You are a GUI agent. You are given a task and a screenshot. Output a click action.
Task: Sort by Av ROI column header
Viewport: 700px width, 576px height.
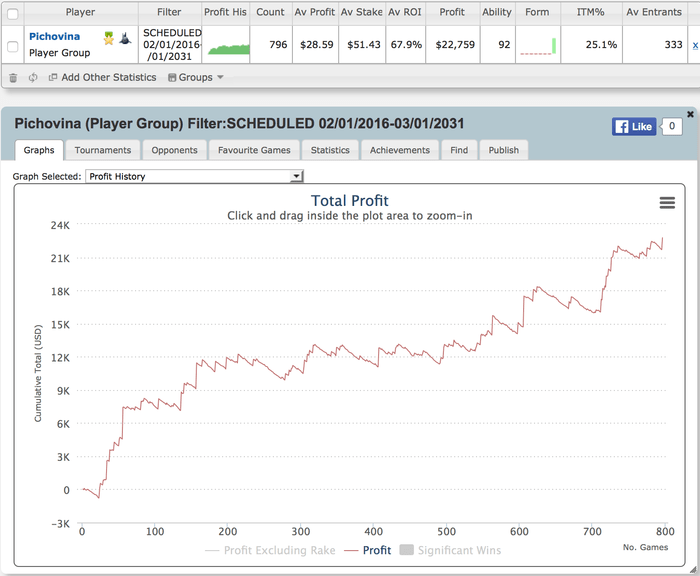click(x=405, y=12)
